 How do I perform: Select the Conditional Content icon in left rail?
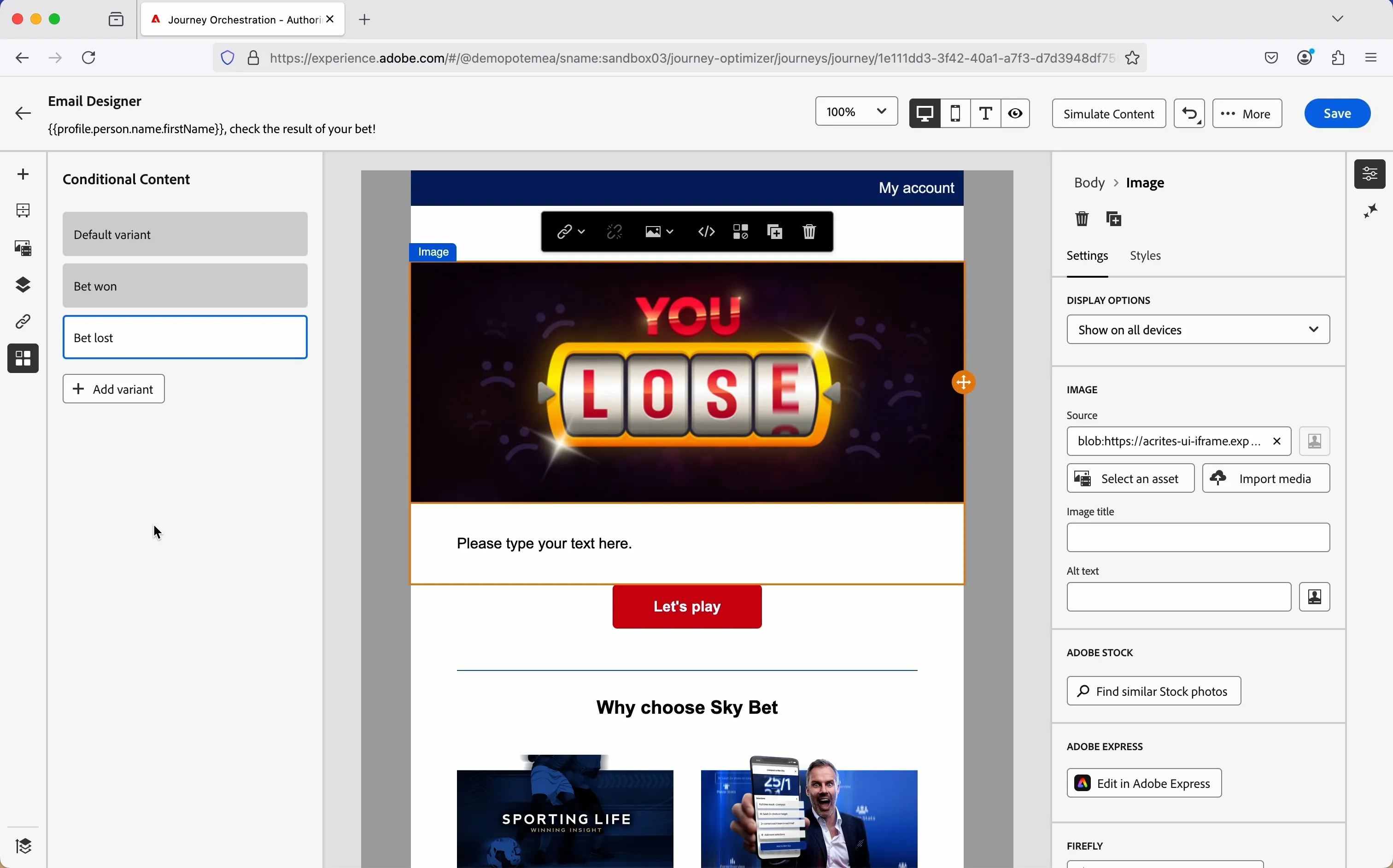coord(23,359)
